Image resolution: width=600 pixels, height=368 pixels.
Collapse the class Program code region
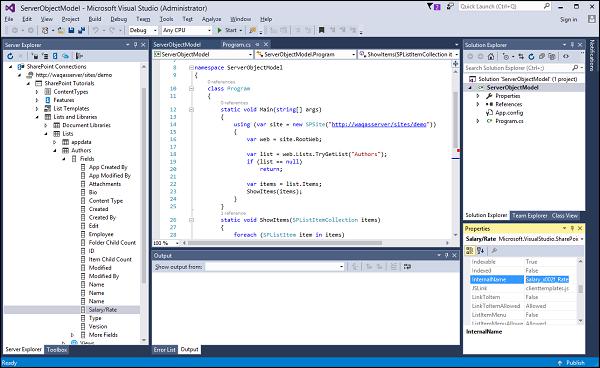(191, 88)
